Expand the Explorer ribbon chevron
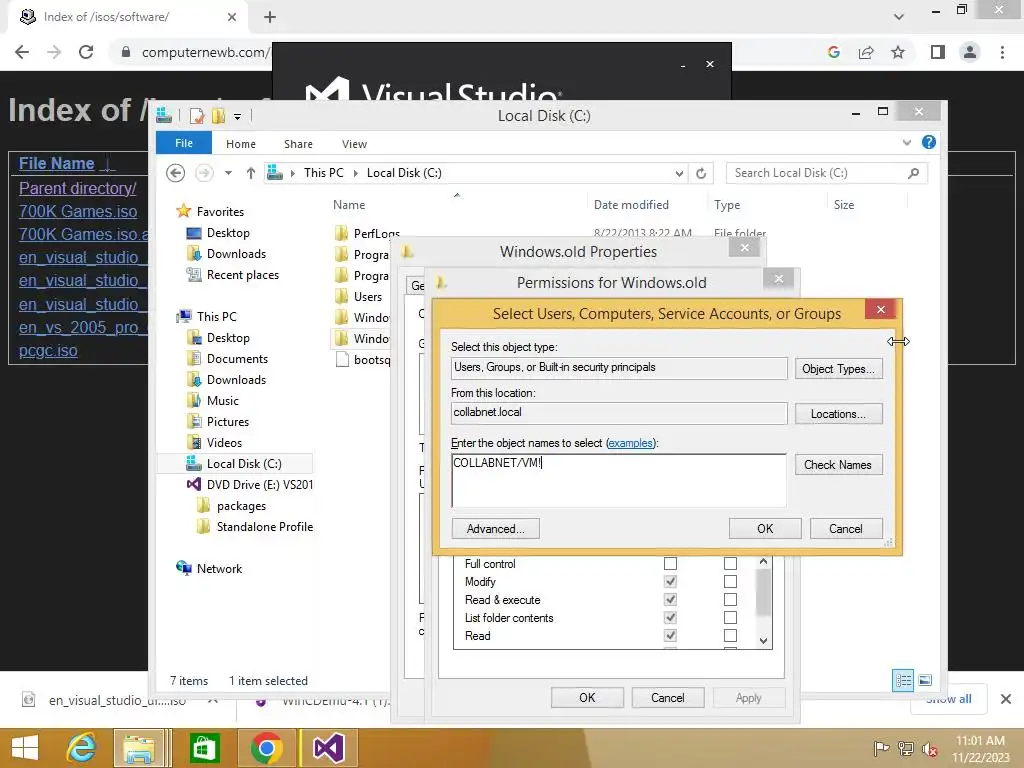1024x768 pixels. coord(906,142)
